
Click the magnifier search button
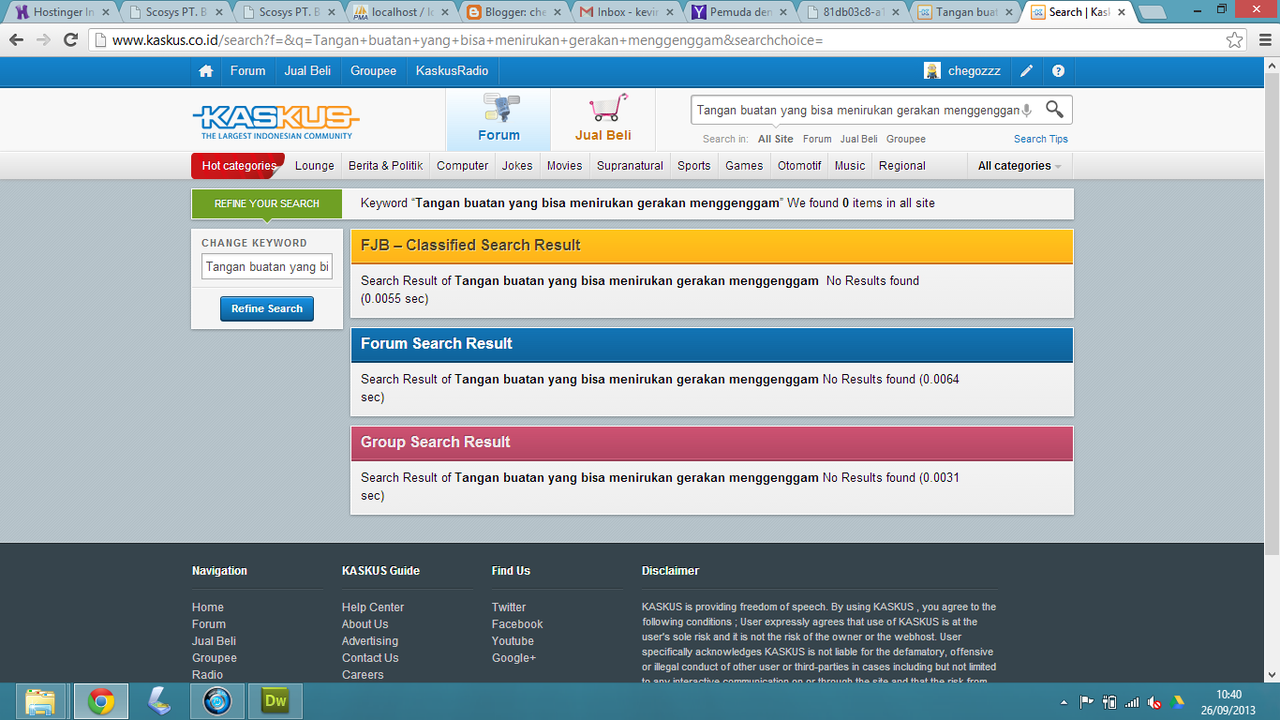(x=1054, y=109)
